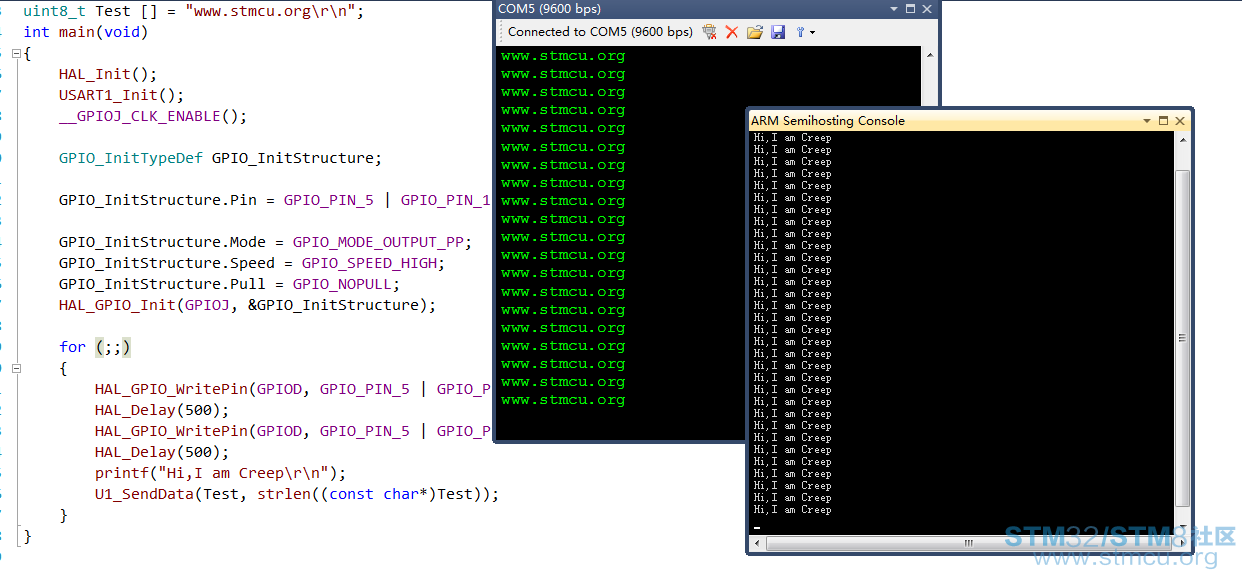Save COM5 output with the floppy disk icon
This screenshot has height=582, width=1242.
click(x=778, y=32)
